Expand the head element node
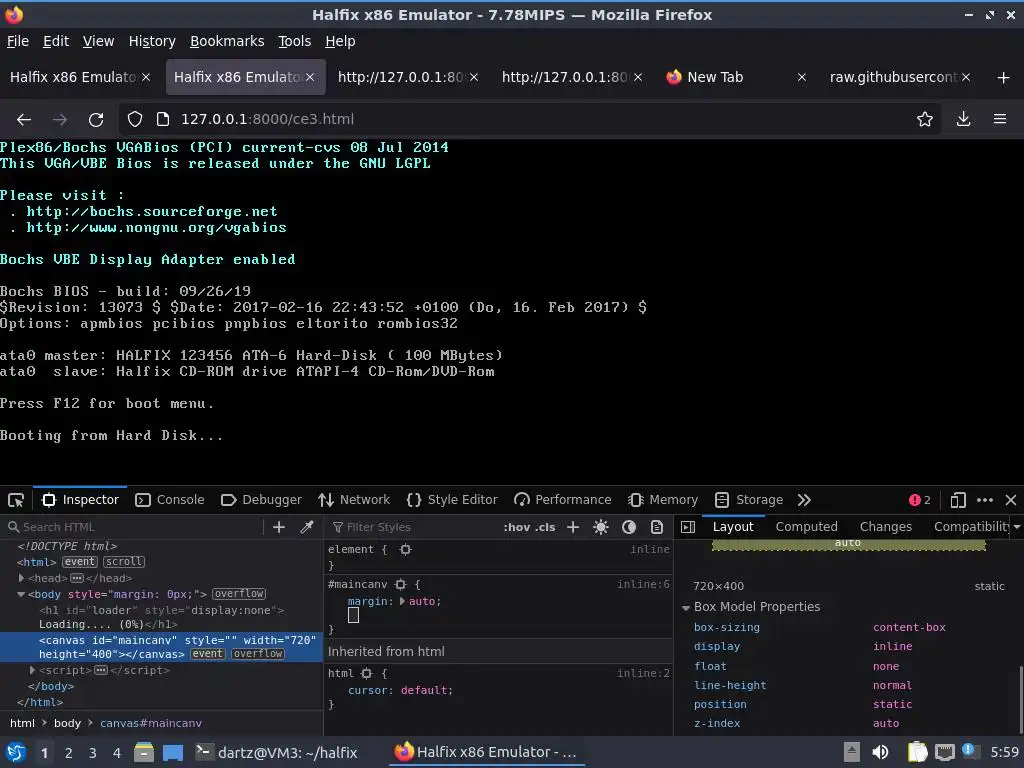This screenshot has width=1024, height=768. click(x=22, y=578)
